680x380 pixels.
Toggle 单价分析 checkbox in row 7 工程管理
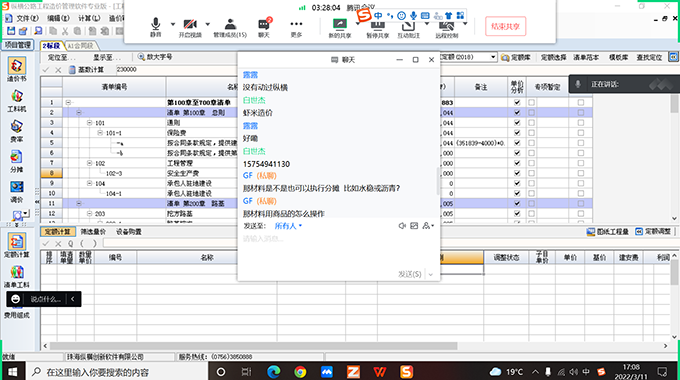click(x=517, y=163)
